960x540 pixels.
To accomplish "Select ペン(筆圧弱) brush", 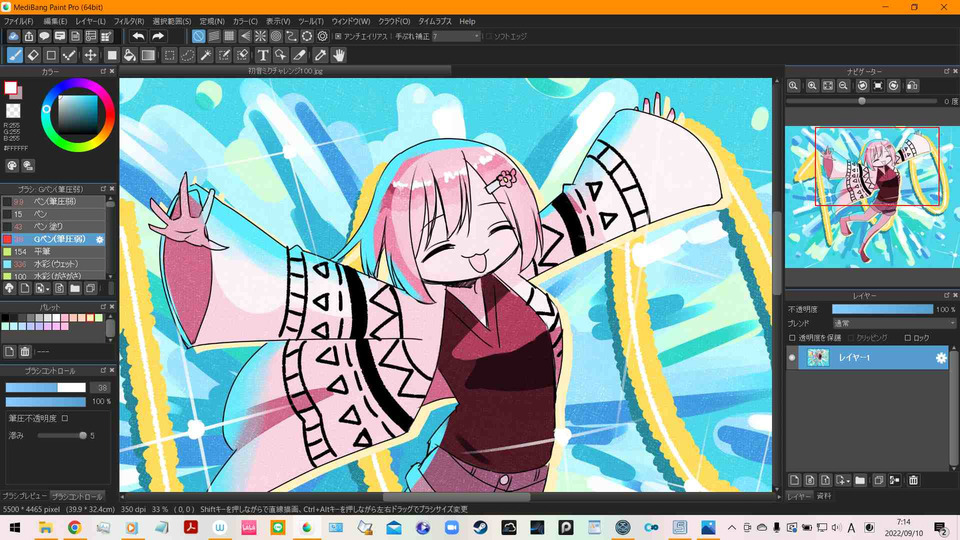I will coord(53,201).
